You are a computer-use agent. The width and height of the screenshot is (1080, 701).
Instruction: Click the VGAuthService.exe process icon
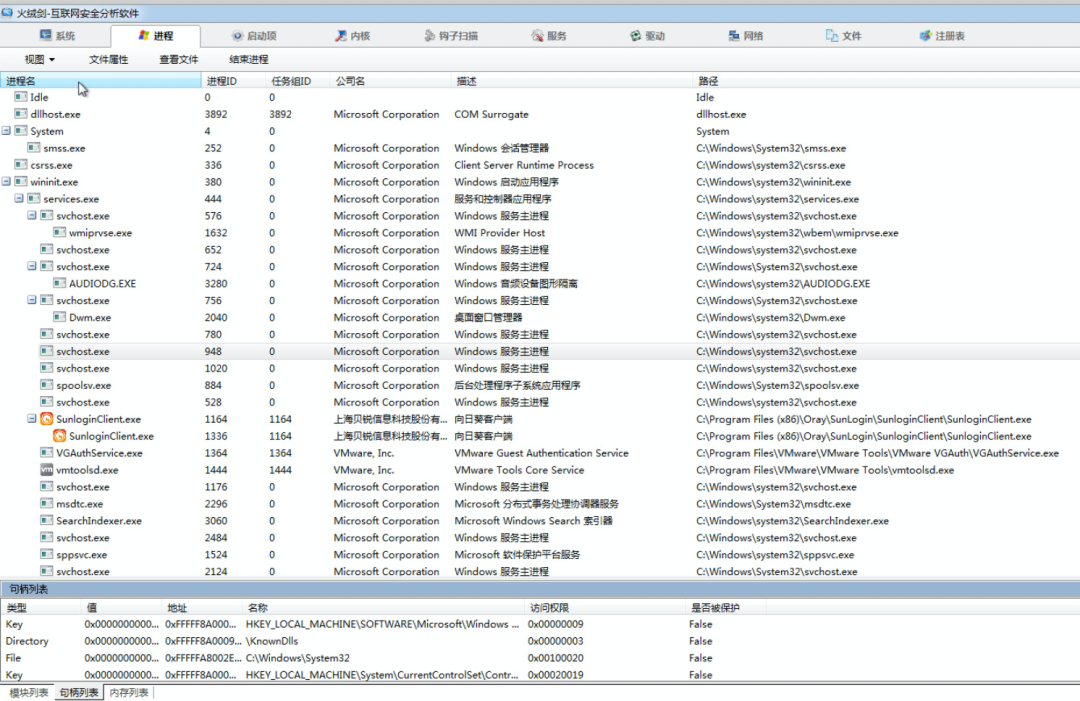tap(46, 452)
